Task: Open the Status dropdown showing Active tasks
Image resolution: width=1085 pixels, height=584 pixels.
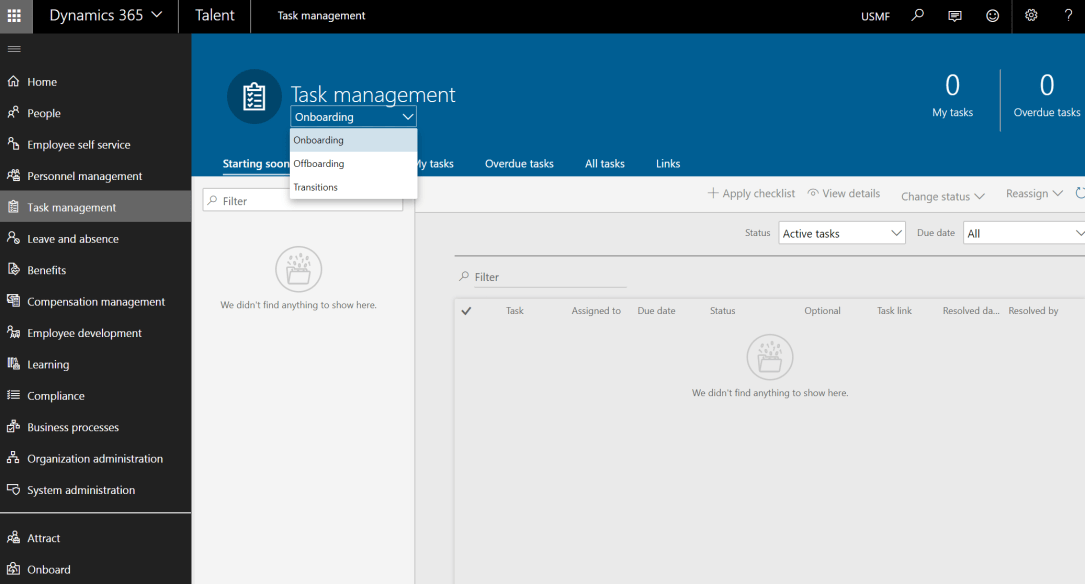Action: tap(841, 232)
